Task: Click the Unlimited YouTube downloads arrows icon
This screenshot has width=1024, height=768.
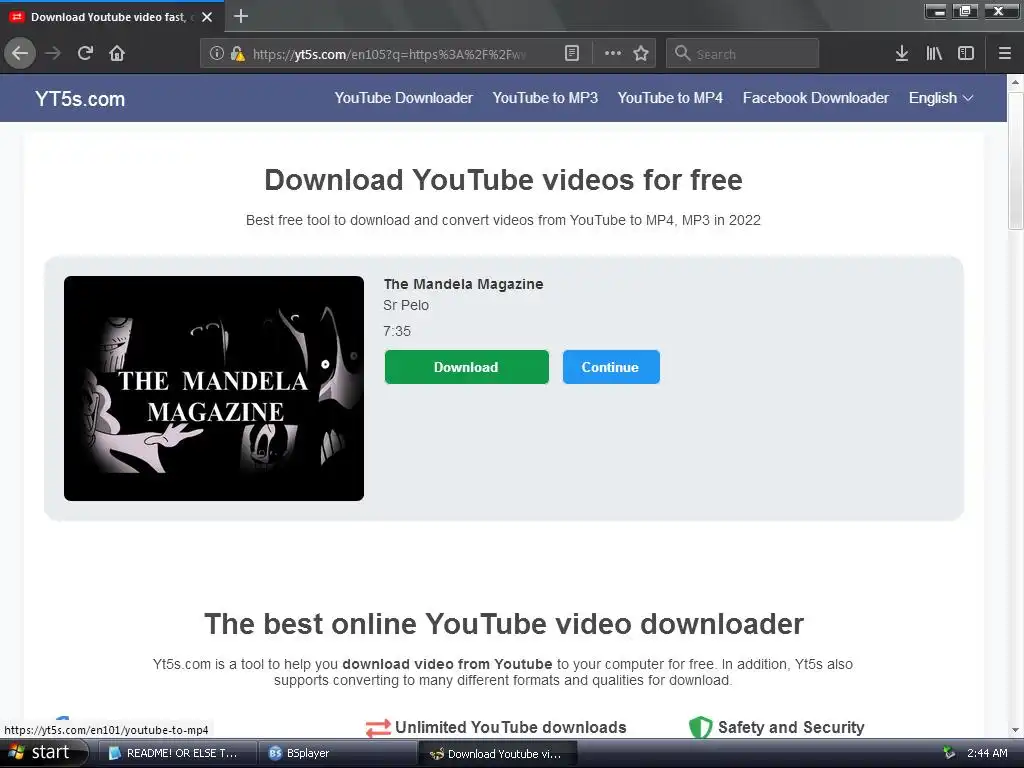Action: click(378, 728)
